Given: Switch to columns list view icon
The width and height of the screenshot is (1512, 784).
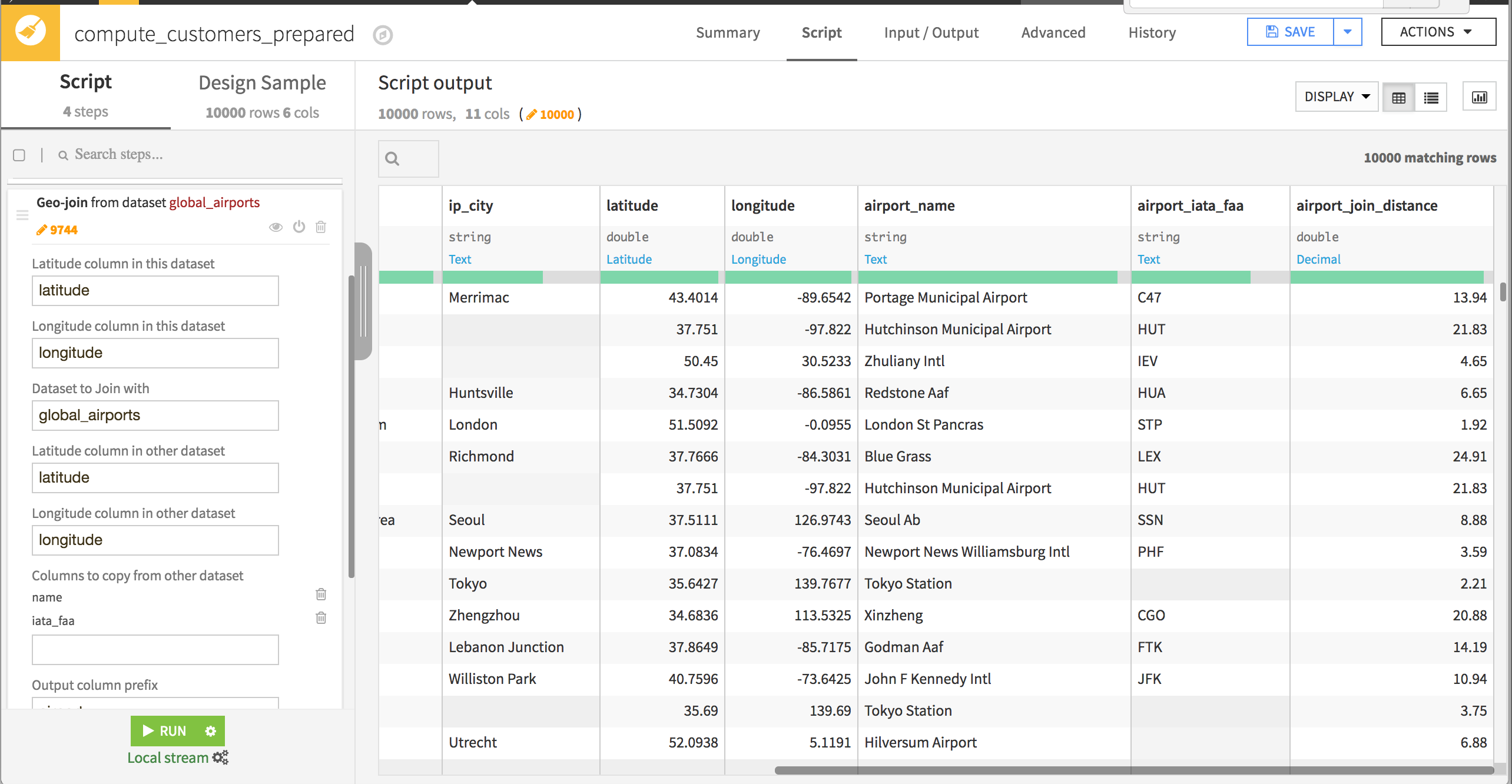Looking at the screenshot, I should pyautogui.click(x=1431, y=98).
